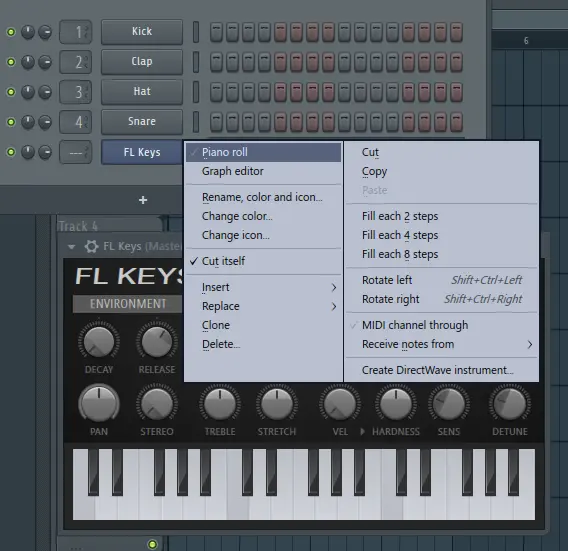Click the FL Keys channel button
The height and width of the screenshot is (551, 568).
click(x=142, y=152)
